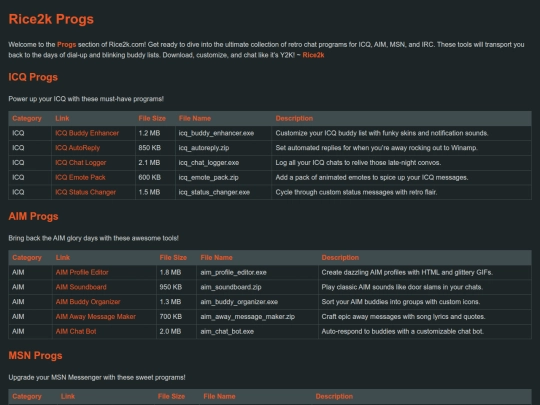Open the AIM Profile Editor link

pos(82,272)
